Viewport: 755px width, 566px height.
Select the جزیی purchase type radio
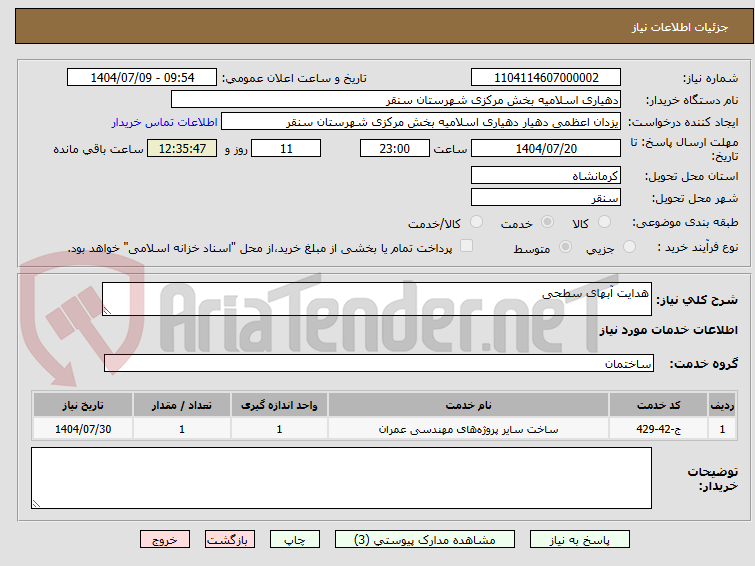pyautogui.click(x=629, y=247)
